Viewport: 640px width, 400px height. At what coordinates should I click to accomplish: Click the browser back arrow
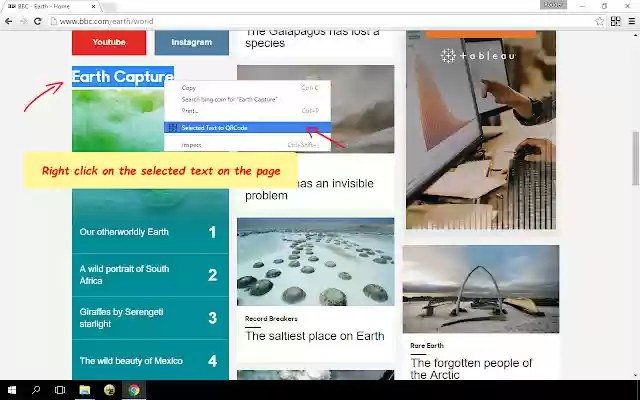tap(9, 21)
